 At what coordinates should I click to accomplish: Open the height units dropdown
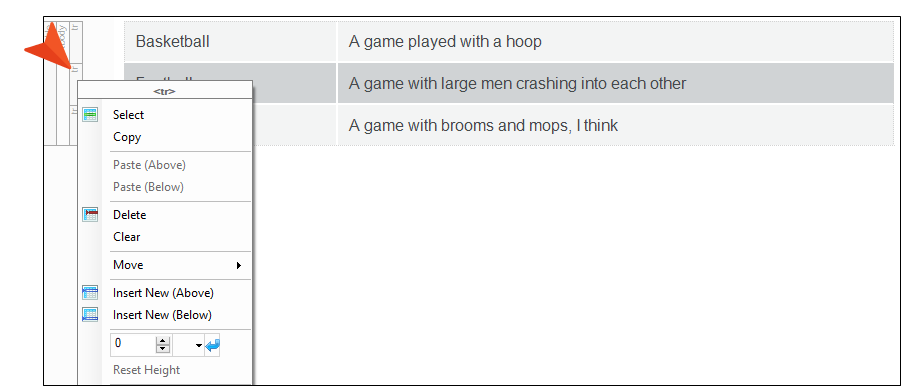click(x=189, y=345)
